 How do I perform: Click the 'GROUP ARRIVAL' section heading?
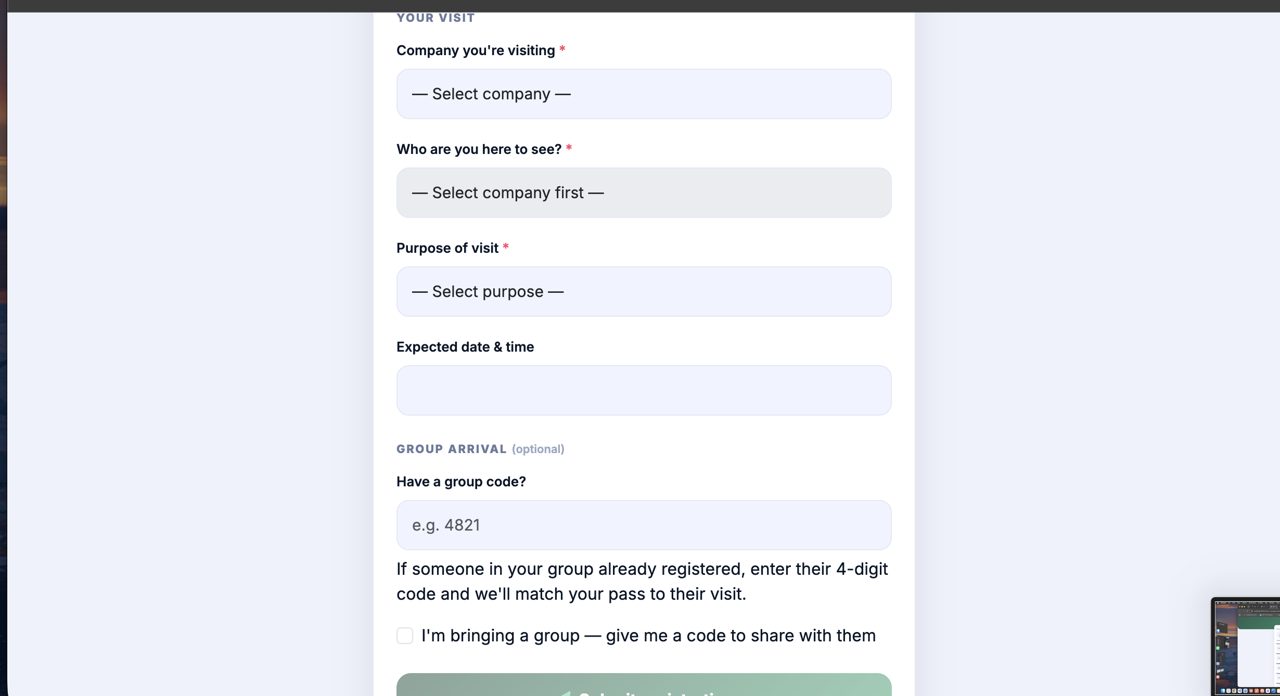tap(452, 449)
